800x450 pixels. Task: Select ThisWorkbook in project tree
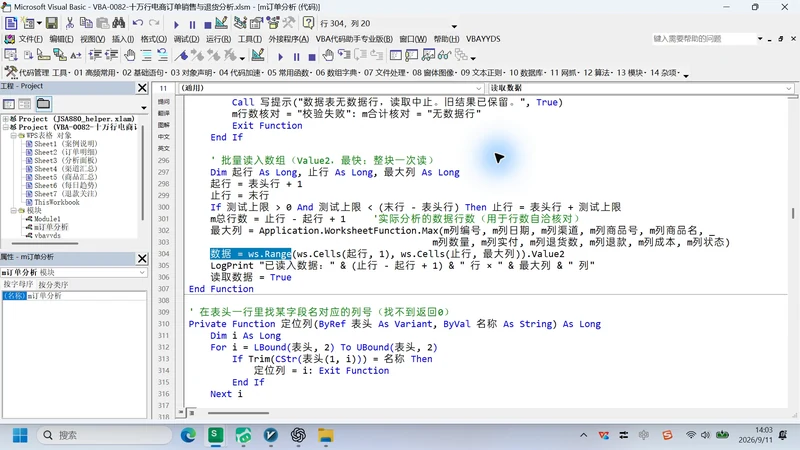53,202
